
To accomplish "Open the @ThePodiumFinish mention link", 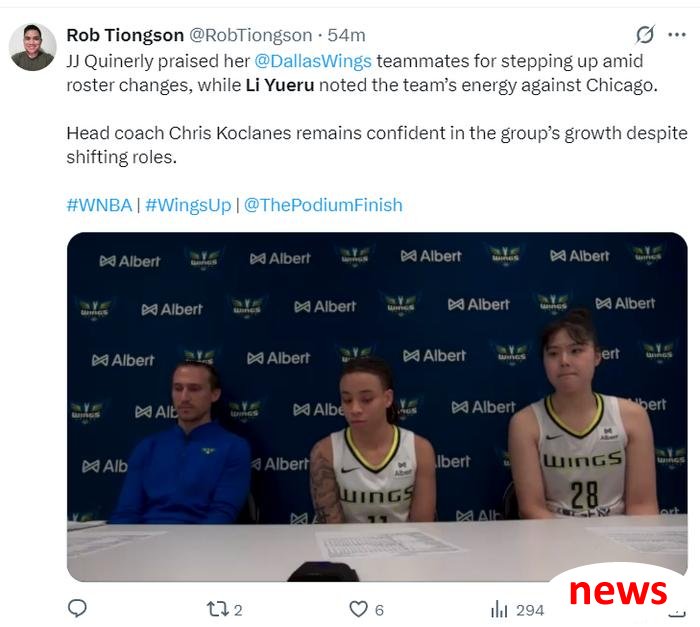I will 323,205.
